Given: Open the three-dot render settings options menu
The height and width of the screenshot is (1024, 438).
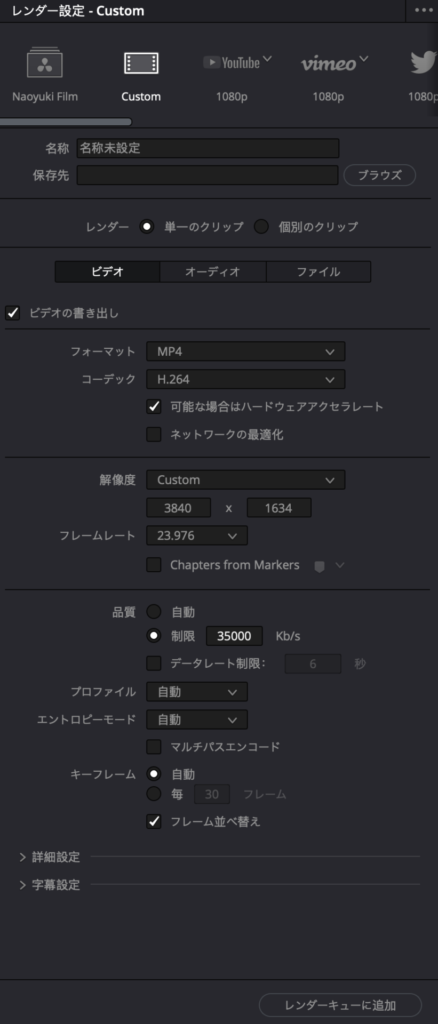Looking at the screenshot, I should pos(424,10).
